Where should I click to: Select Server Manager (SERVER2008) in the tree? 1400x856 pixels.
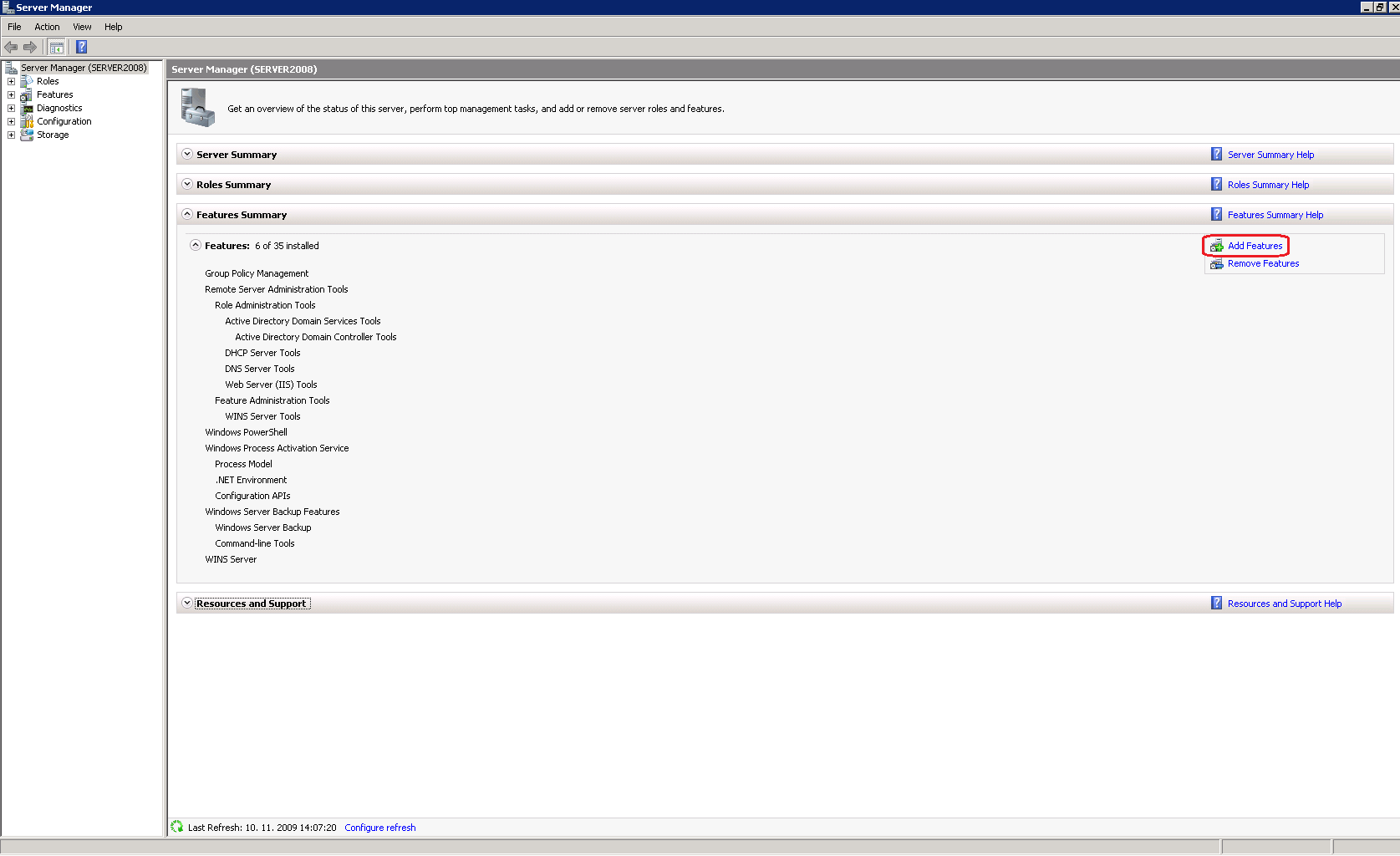[x=84, y=68]
